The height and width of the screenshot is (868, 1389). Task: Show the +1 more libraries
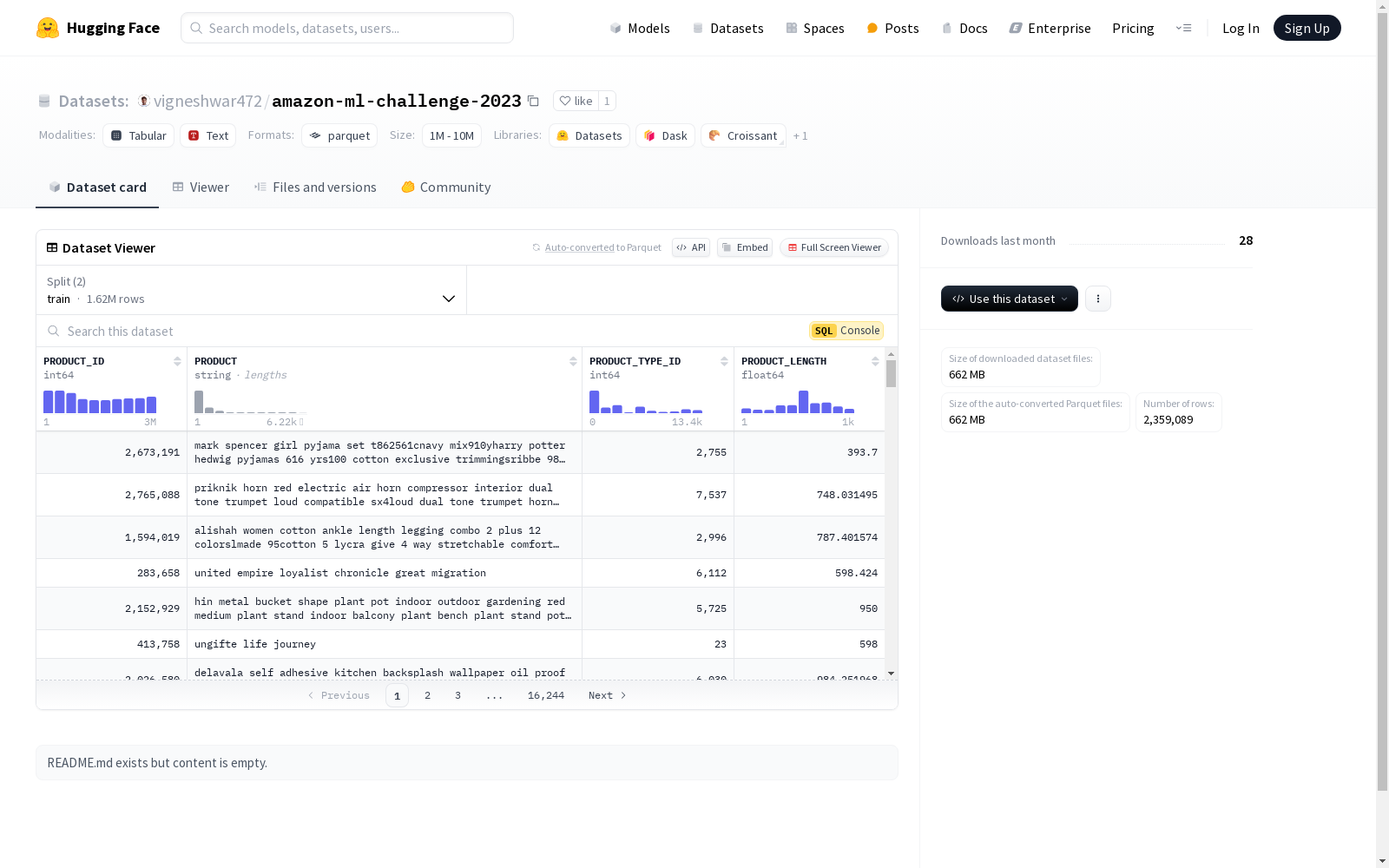(800, 135)
